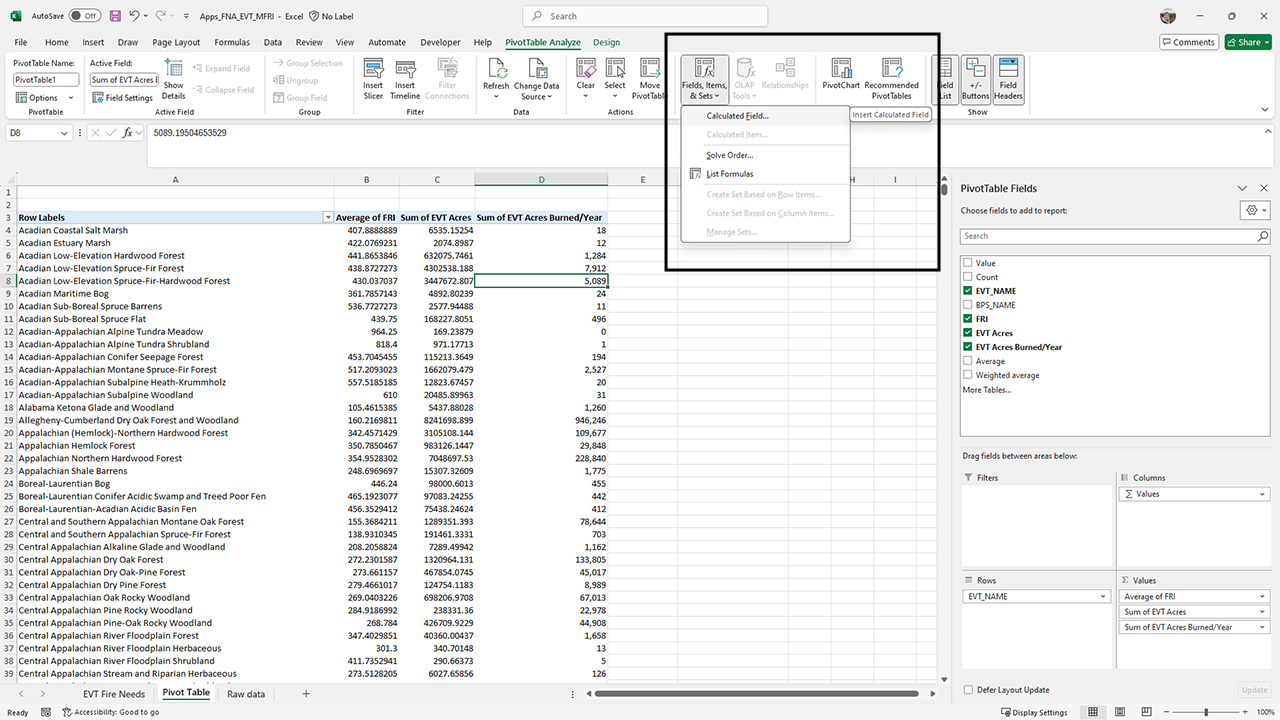Open the Insert Slicer tool
Screen dimensions: 1280x720
(x=372, y=79)
